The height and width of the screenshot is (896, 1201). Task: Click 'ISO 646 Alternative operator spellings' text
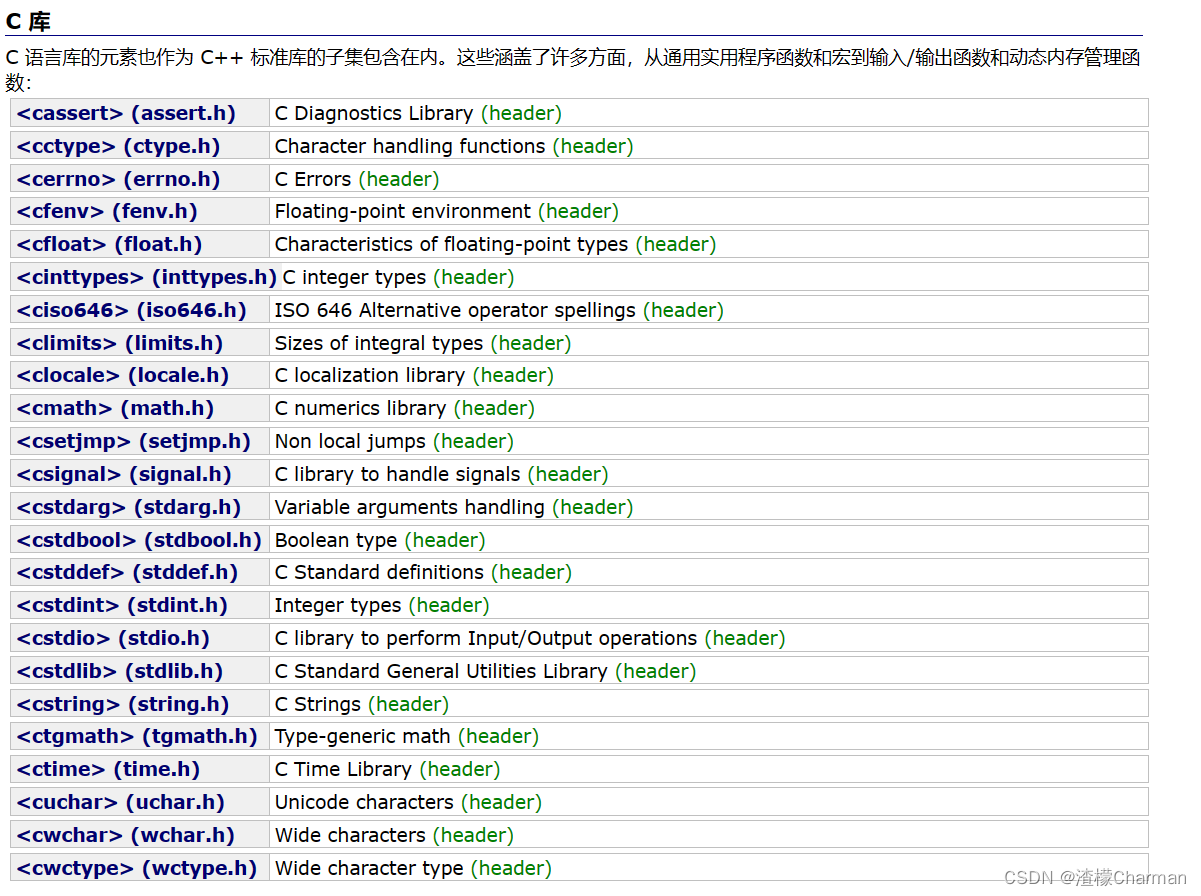[x=455, y=310]
